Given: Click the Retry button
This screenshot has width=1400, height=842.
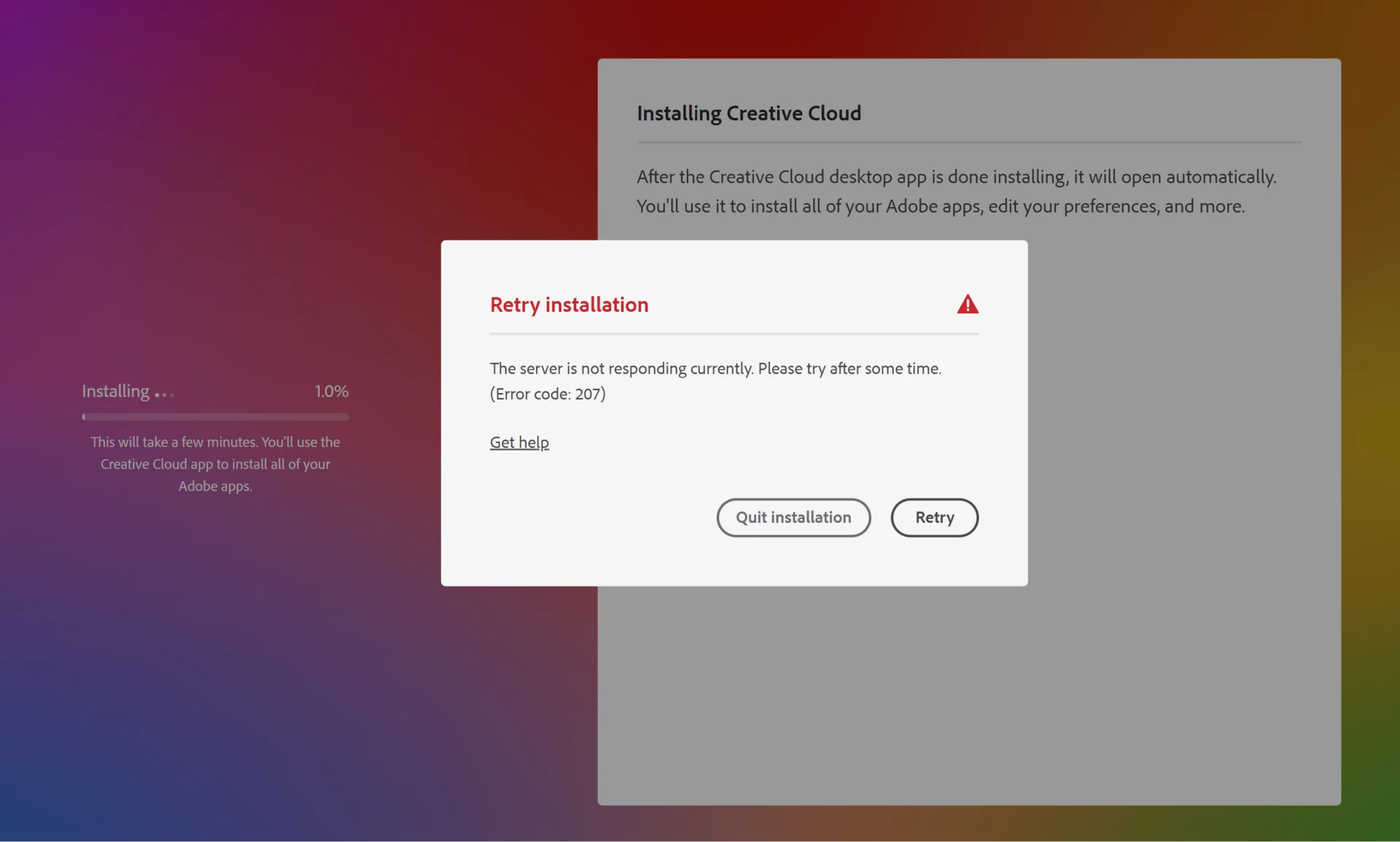Looking at the screenshot, I should (x=934, y=518).
